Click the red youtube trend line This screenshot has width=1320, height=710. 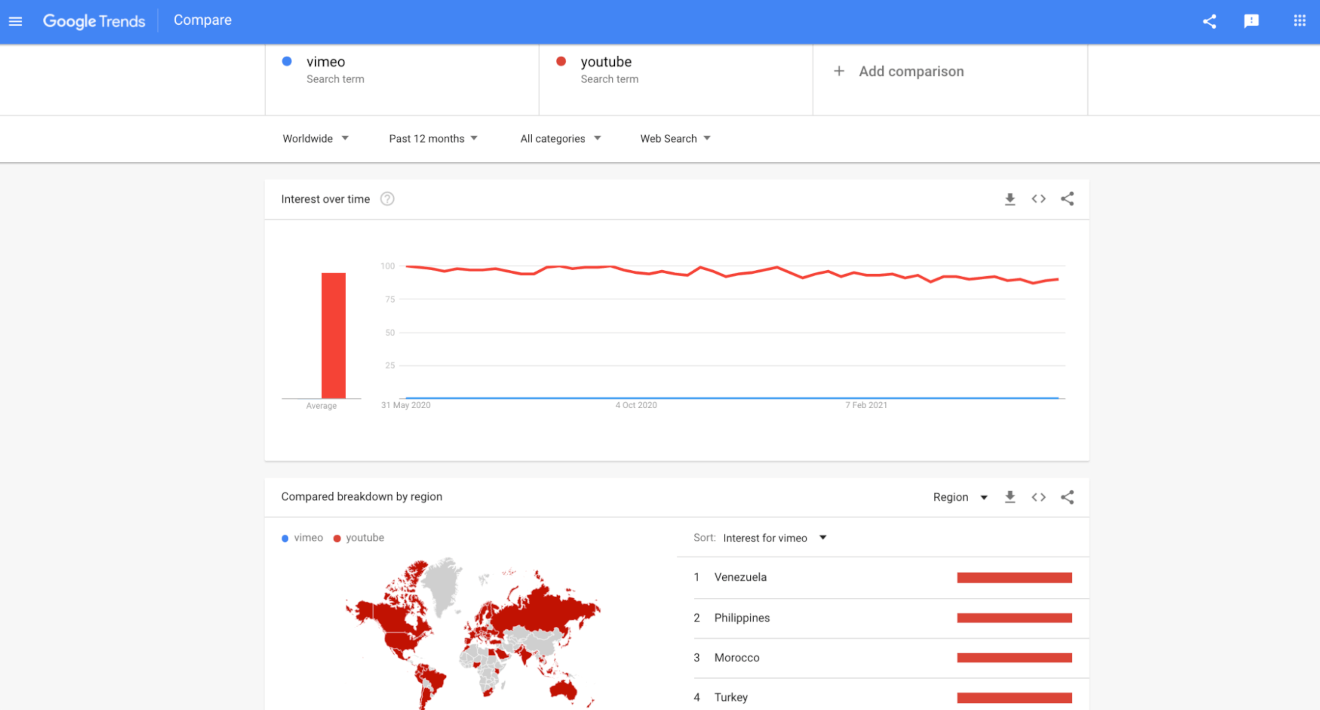[730, 272]
